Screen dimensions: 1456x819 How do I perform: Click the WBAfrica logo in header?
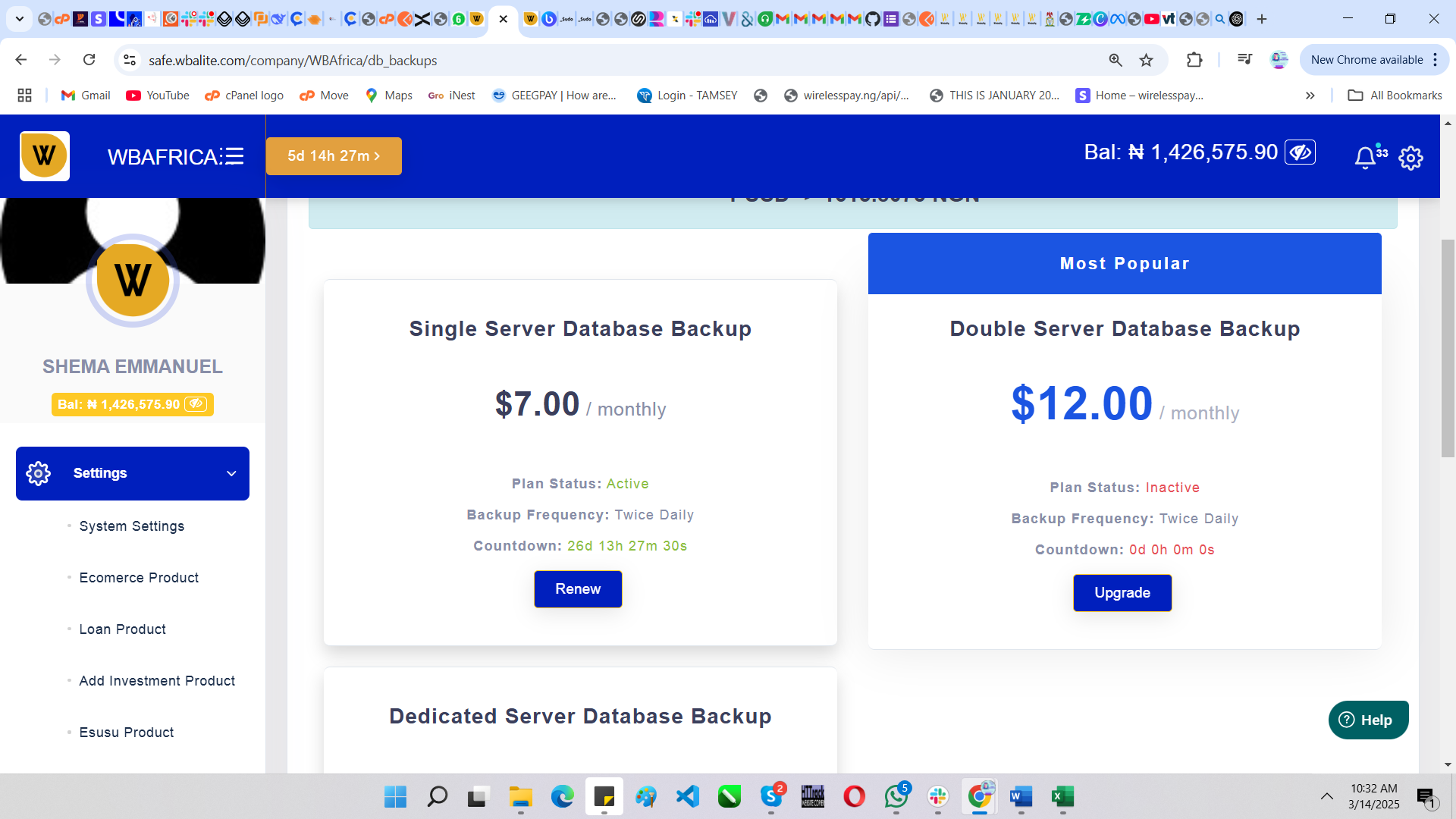(x=45, y=156)
